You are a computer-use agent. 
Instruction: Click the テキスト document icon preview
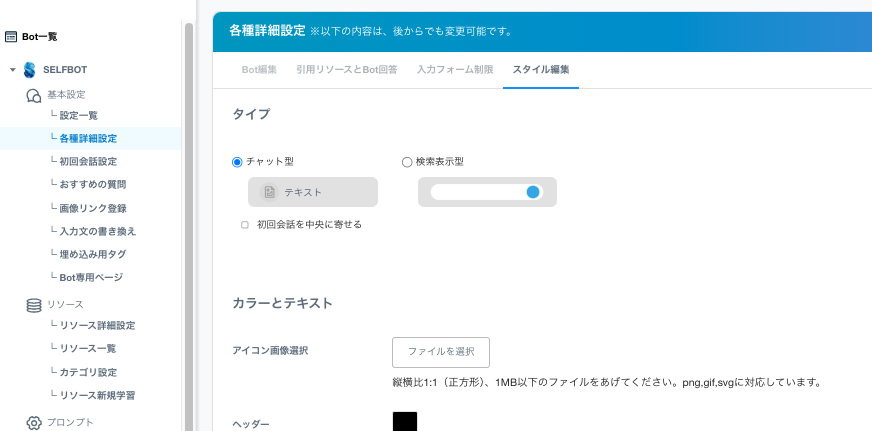click(x=269, y=192)
